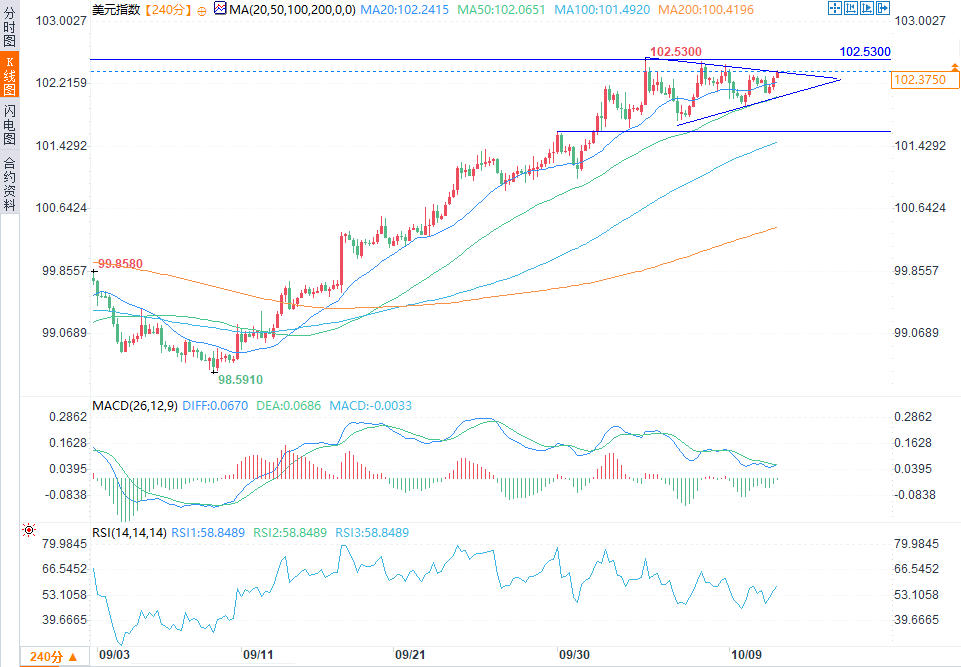The width and height of the screenshot is (961, 667).
Task: Click the orange 102.3750 current price tag
Action: click(x=925, y=80)
